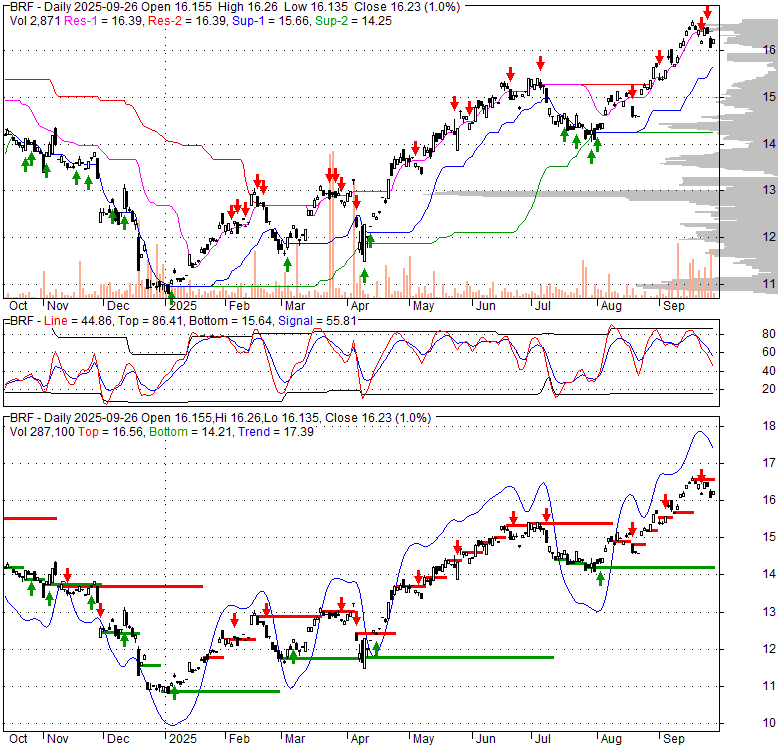Select the 'Top = 16.56' label in bottom chart

(x=110, y=432)
